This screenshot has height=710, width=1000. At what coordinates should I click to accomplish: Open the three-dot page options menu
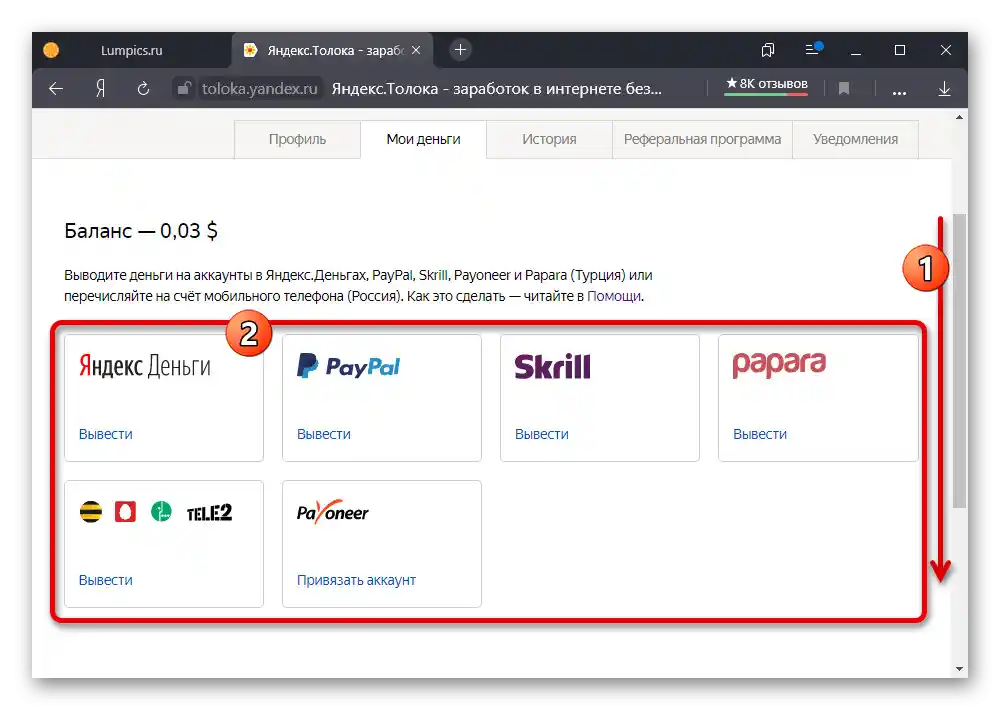899,91
